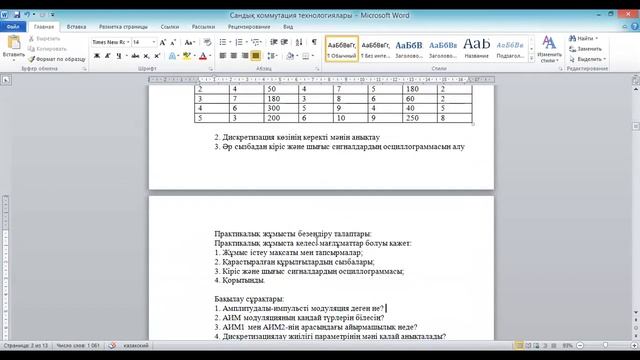Switch to the Вставка tab
The image size is (640, 360).
coord(76,27)
